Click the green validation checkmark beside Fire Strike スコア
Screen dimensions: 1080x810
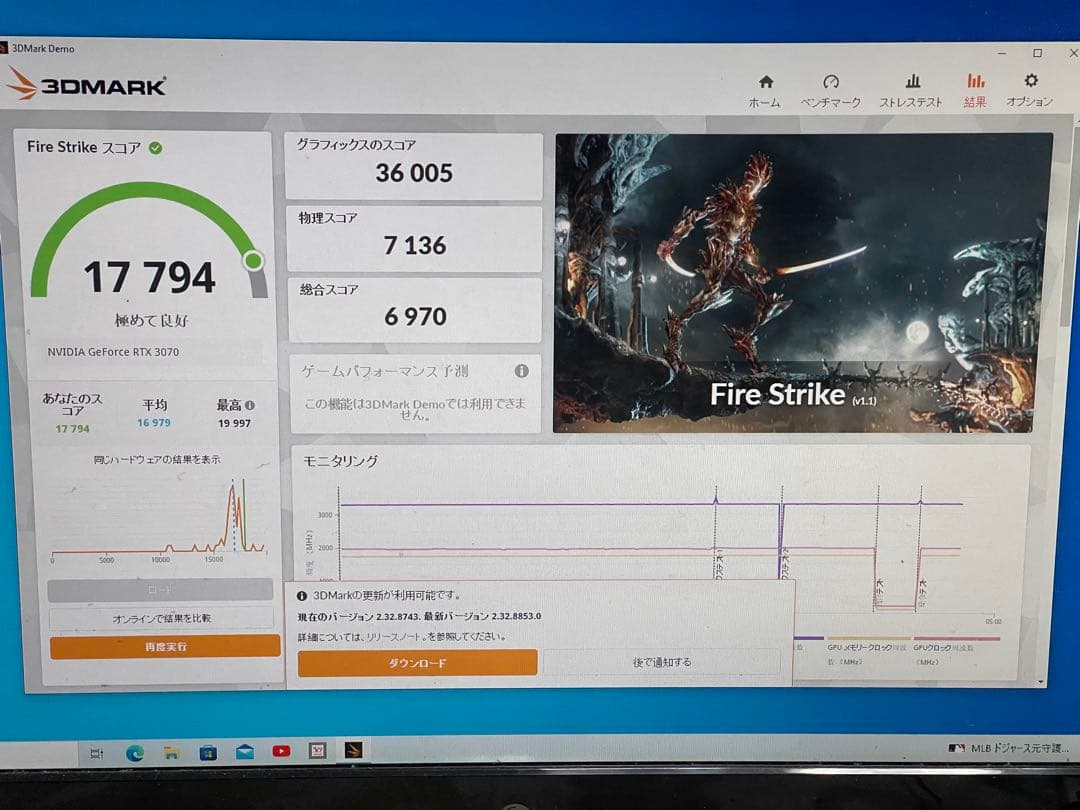(156, 147)
